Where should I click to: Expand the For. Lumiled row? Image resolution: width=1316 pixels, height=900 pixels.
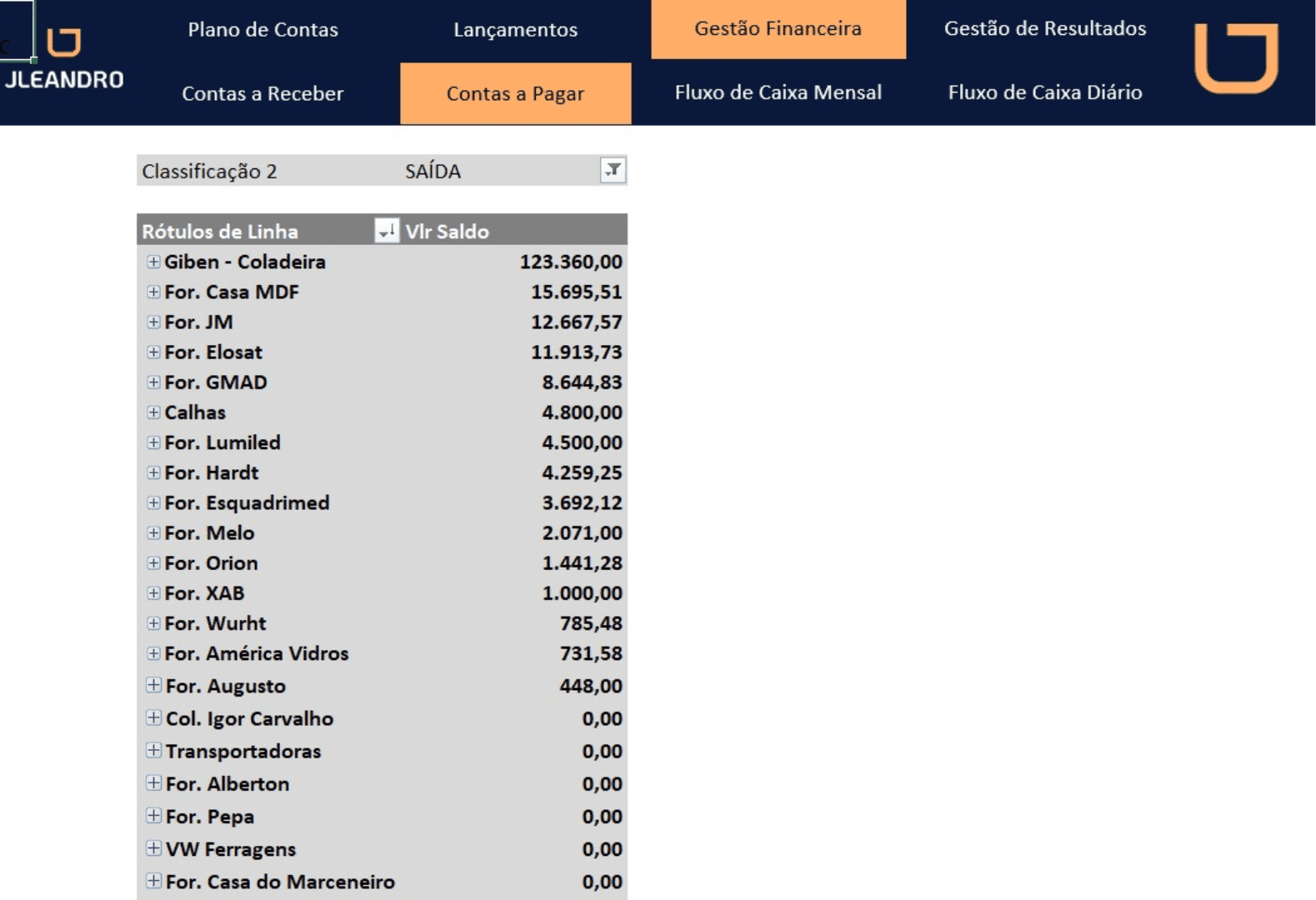click(153, 442)
